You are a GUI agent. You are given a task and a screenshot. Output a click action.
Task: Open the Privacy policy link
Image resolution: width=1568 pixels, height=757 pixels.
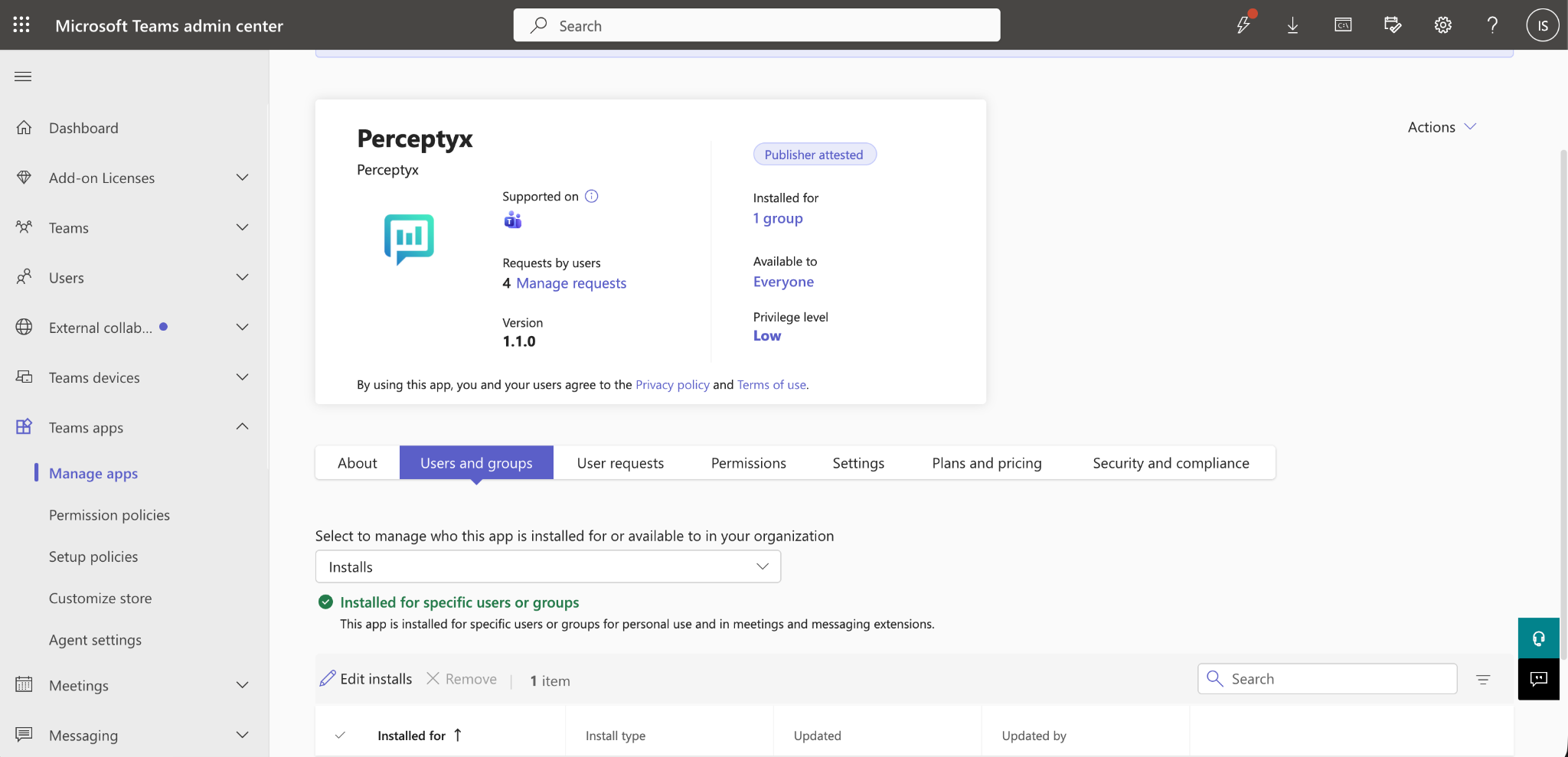click(x=672, y=384)
